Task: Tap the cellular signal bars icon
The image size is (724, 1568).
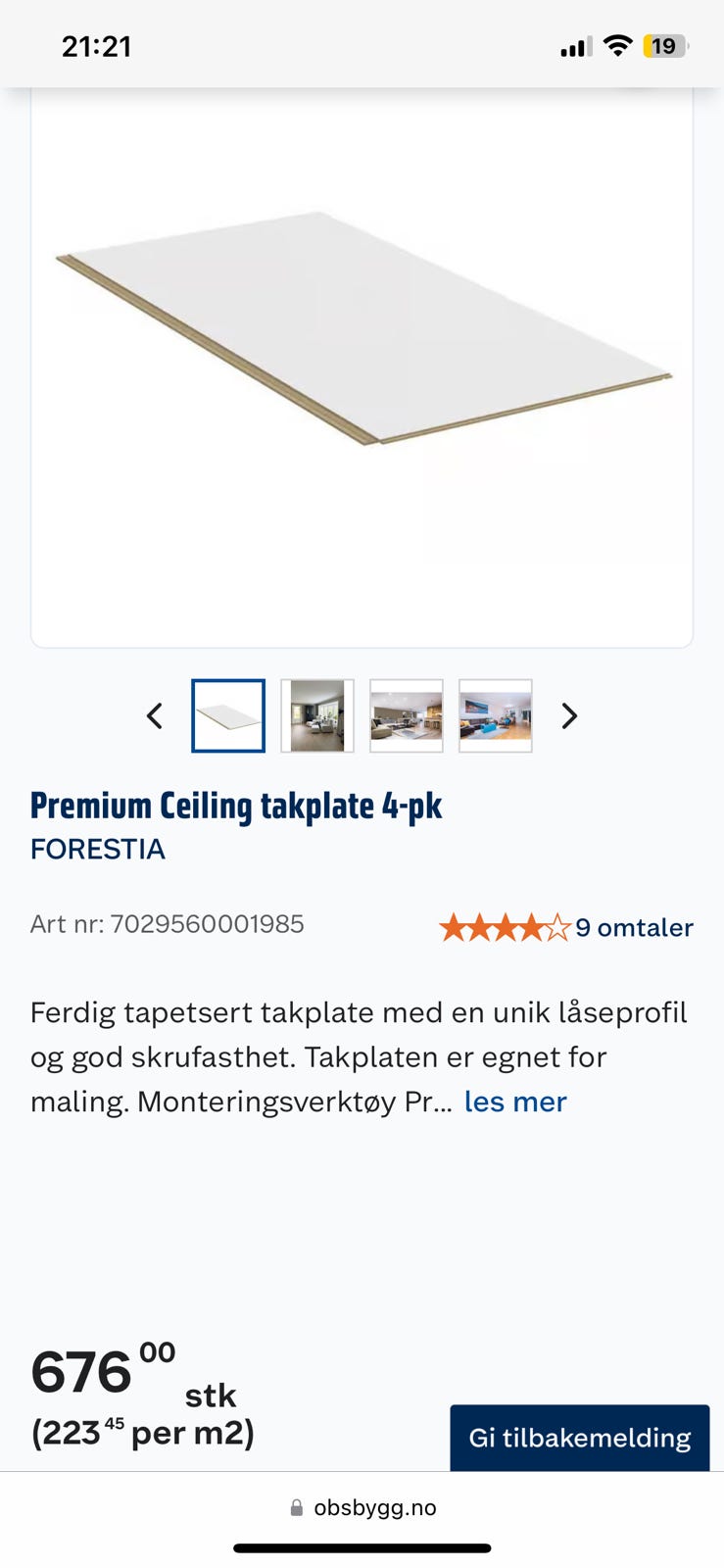Action: coord(575,46)
